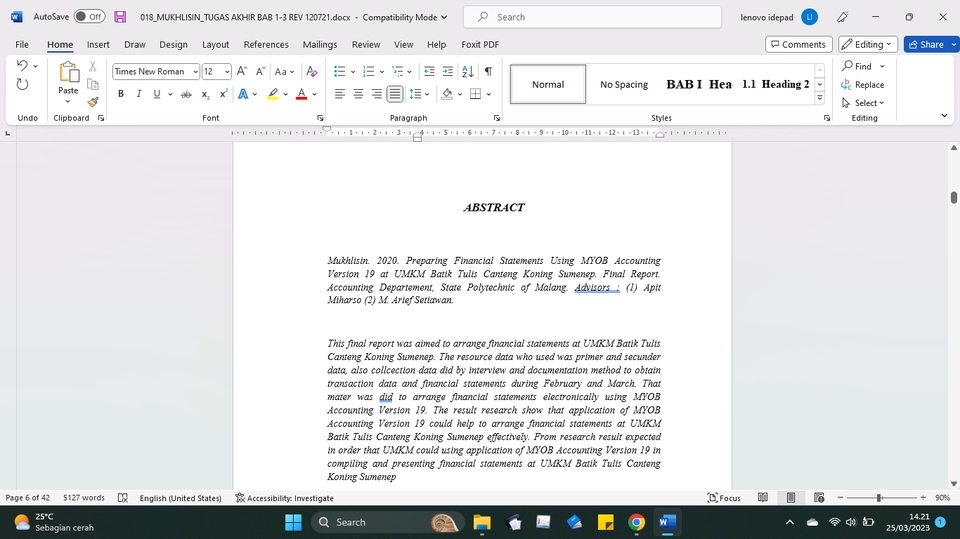This screenshot has height=539, width=960.
Task: Click the vertical scrollbar thumb
Action: [953, 197]
